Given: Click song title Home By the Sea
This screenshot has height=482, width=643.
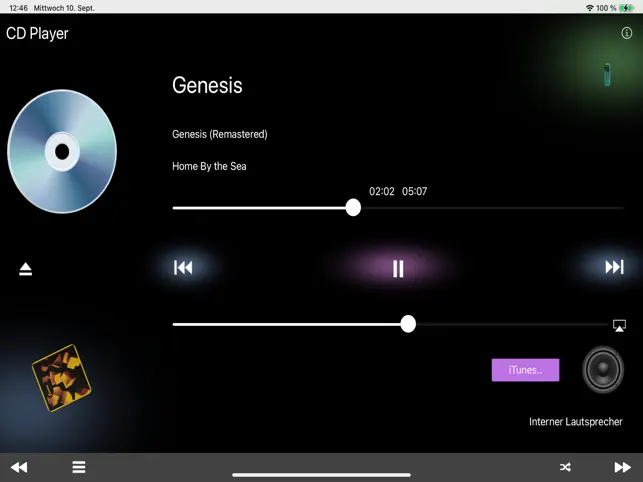Looking at the screenshot, I should (209, 166).
